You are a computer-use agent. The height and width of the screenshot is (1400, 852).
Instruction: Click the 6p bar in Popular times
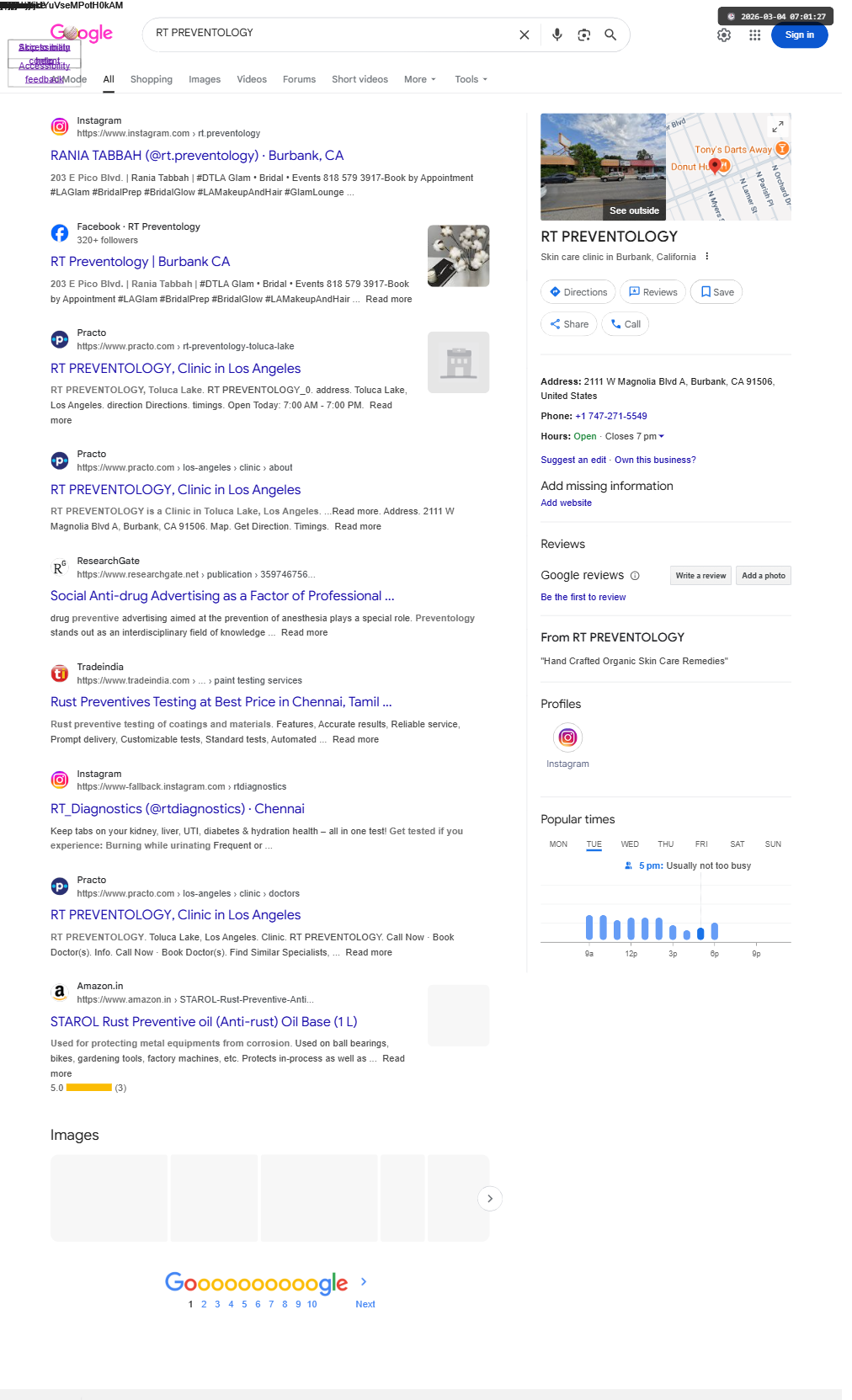[x=715, y=931]
